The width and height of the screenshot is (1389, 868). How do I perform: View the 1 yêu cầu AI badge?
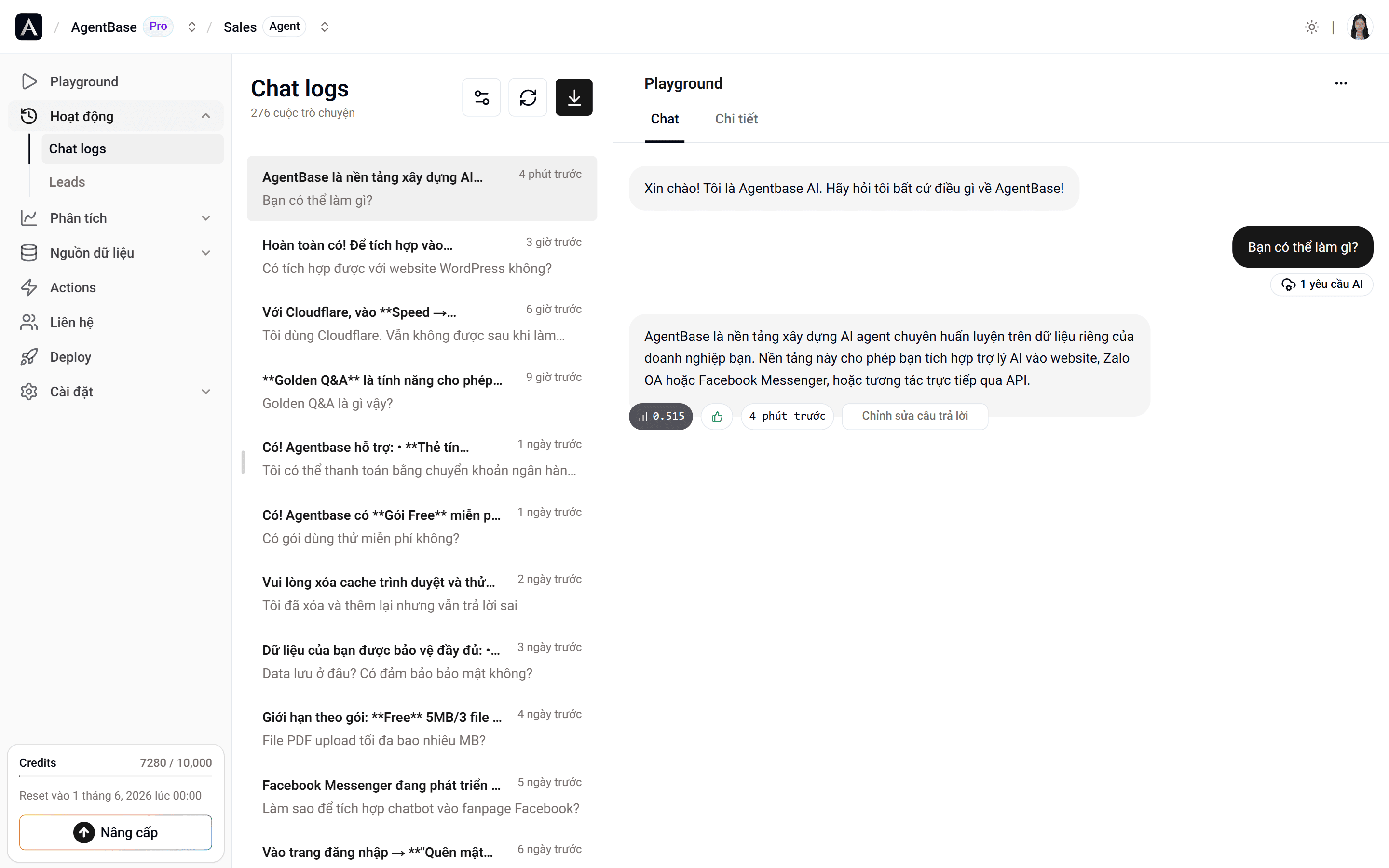point(1321,284)
